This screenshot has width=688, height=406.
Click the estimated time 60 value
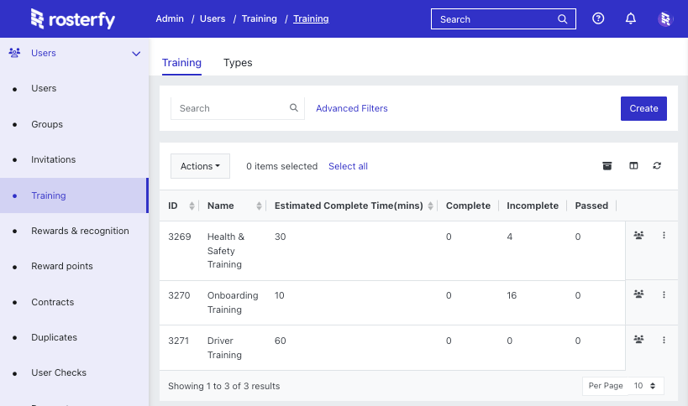tap(280, 341)
